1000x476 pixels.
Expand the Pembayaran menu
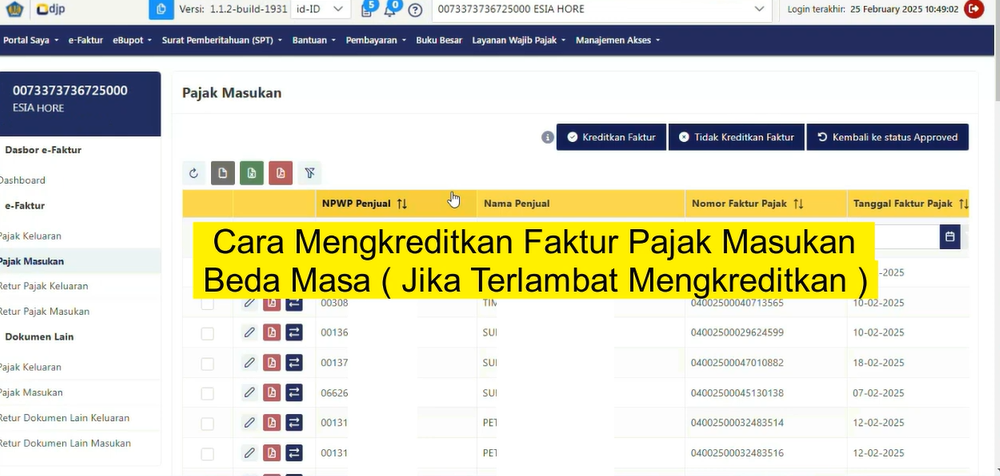tap(376, 40)
